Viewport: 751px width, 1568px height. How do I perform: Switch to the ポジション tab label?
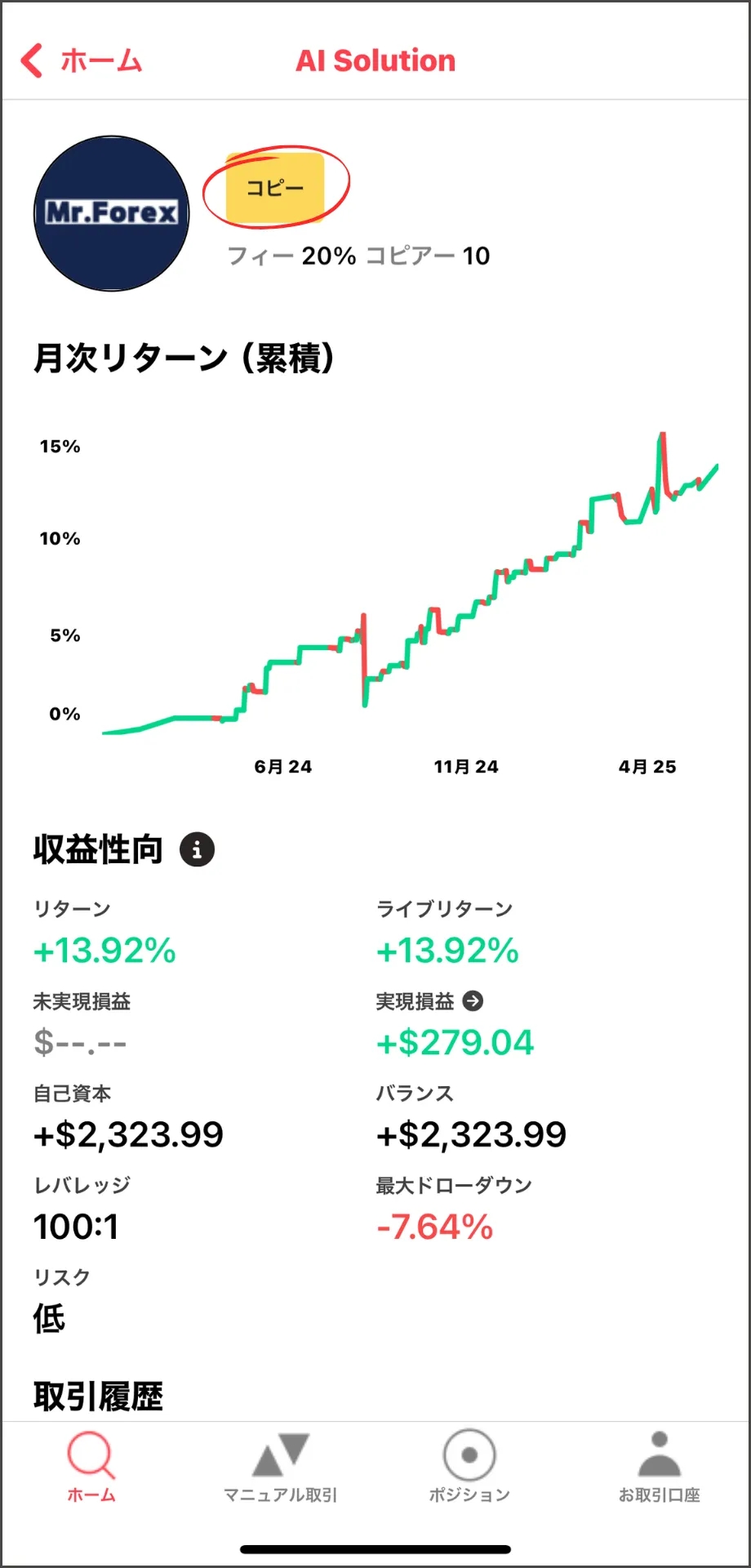469,1495
